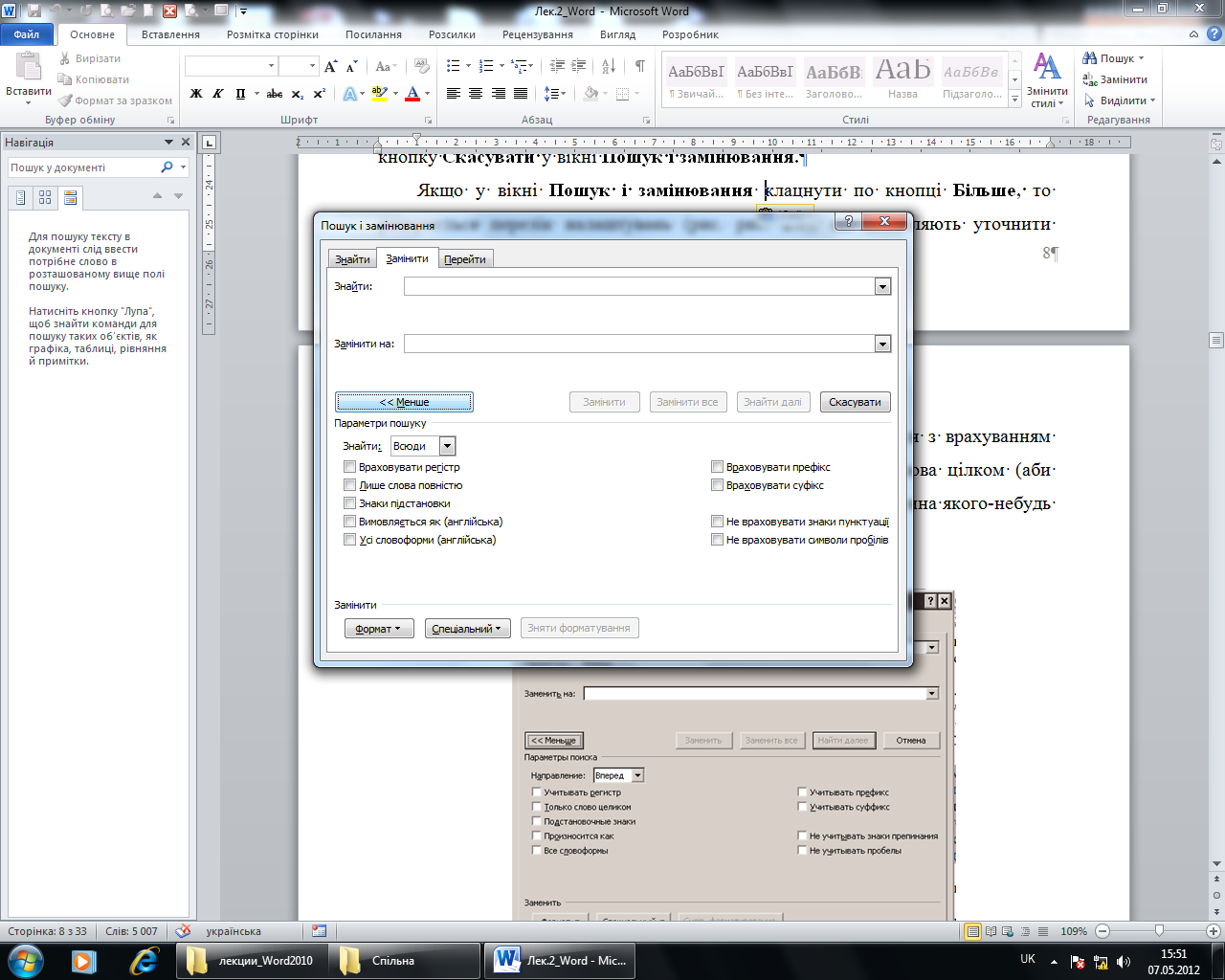Start a bulleted list
1225x980 pixels.
pyautogui.click(x=454, y=66)
